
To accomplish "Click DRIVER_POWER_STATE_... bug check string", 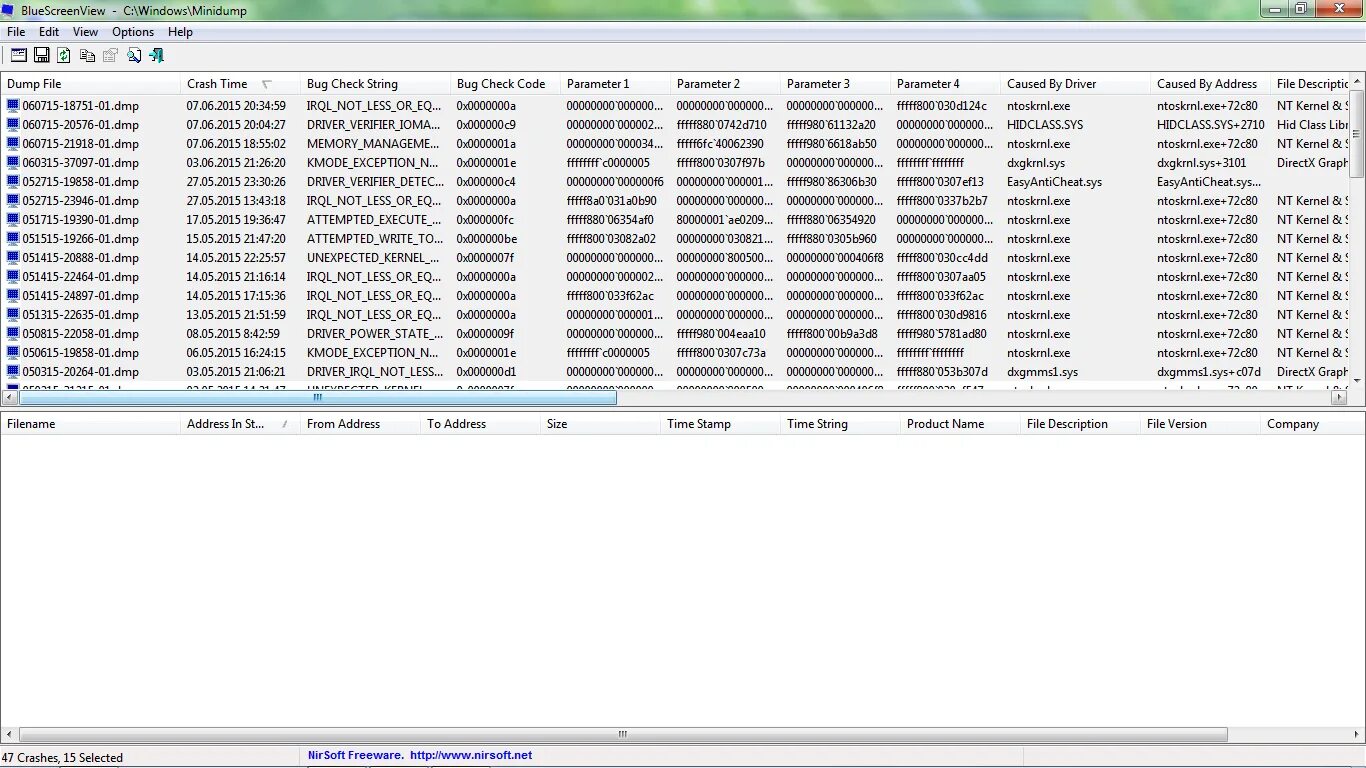I will click(375, 333).
